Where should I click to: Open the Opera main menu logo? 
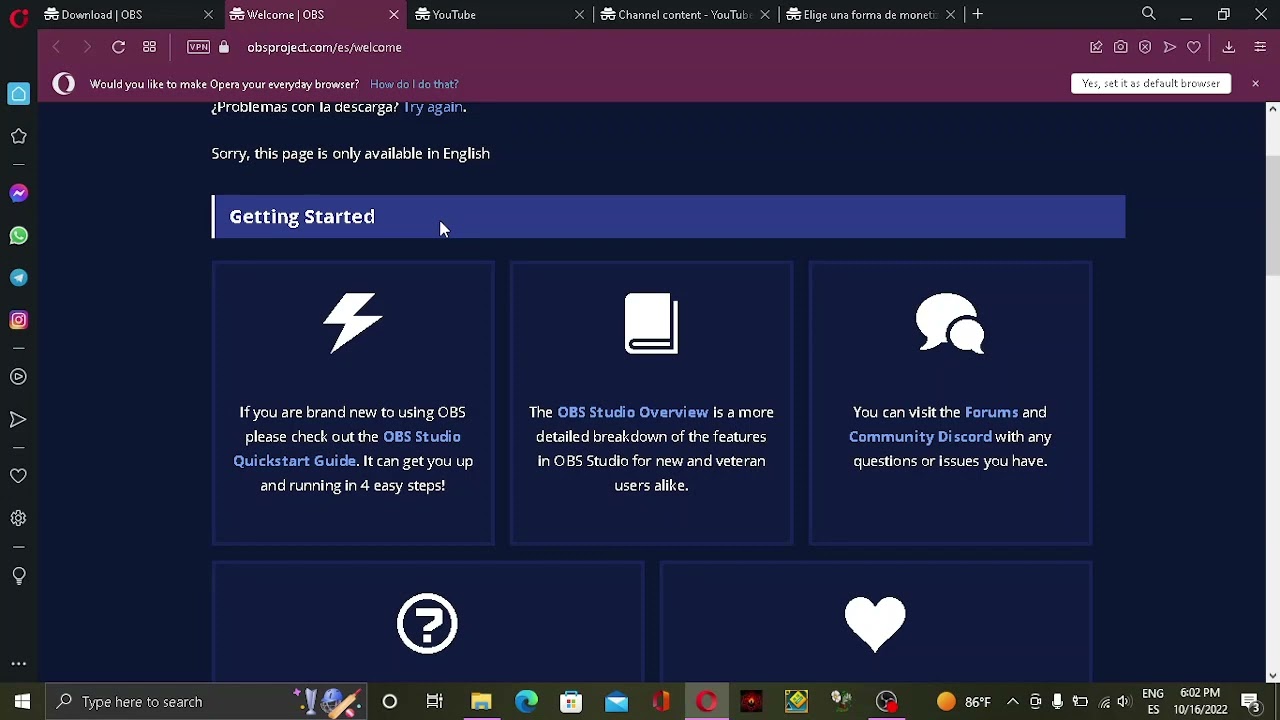click(x=18, y=16)
